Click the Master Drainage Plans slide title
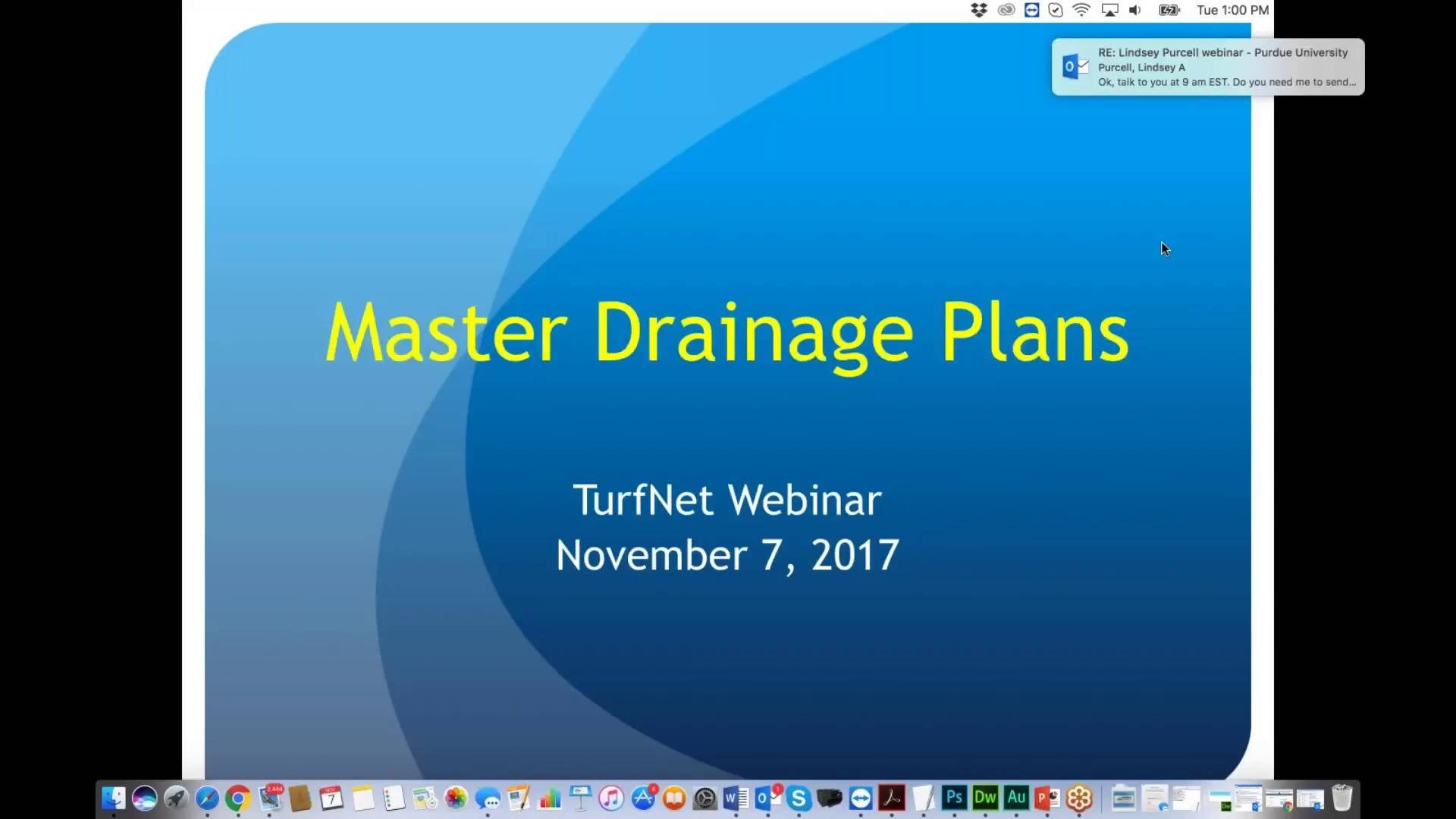 726,334
